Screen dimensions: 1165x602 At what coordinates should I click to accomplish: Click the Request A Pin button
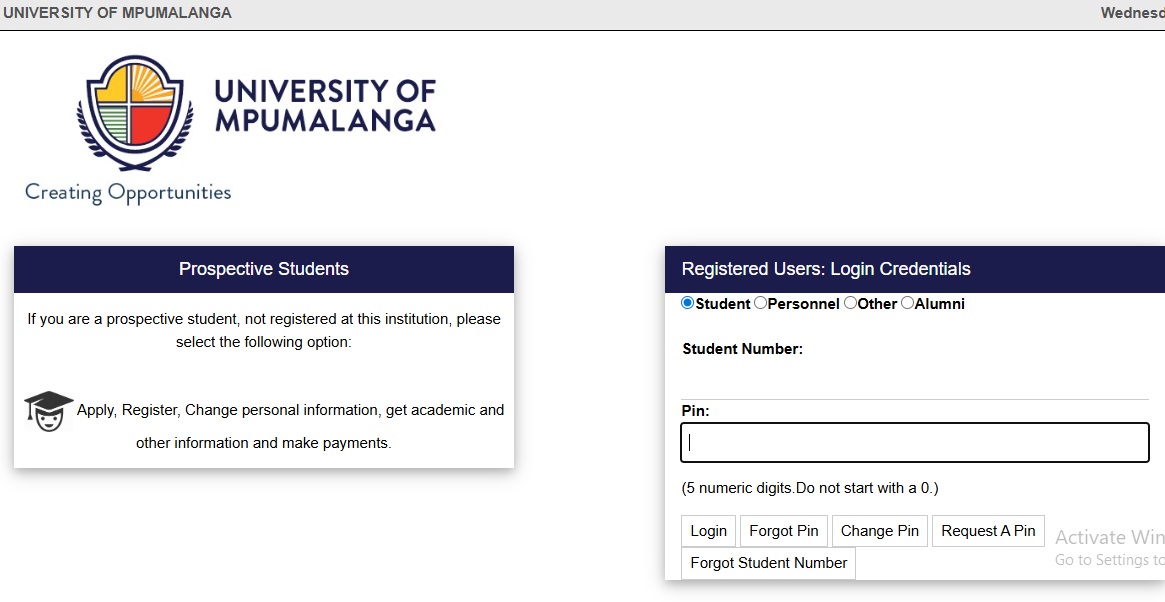pyautogui.click(x=988, y=531)
